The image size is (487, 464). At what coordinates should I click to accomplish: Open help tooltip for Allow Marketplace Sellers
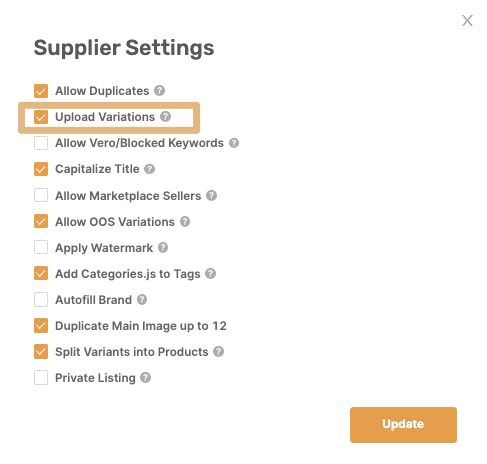211,195
